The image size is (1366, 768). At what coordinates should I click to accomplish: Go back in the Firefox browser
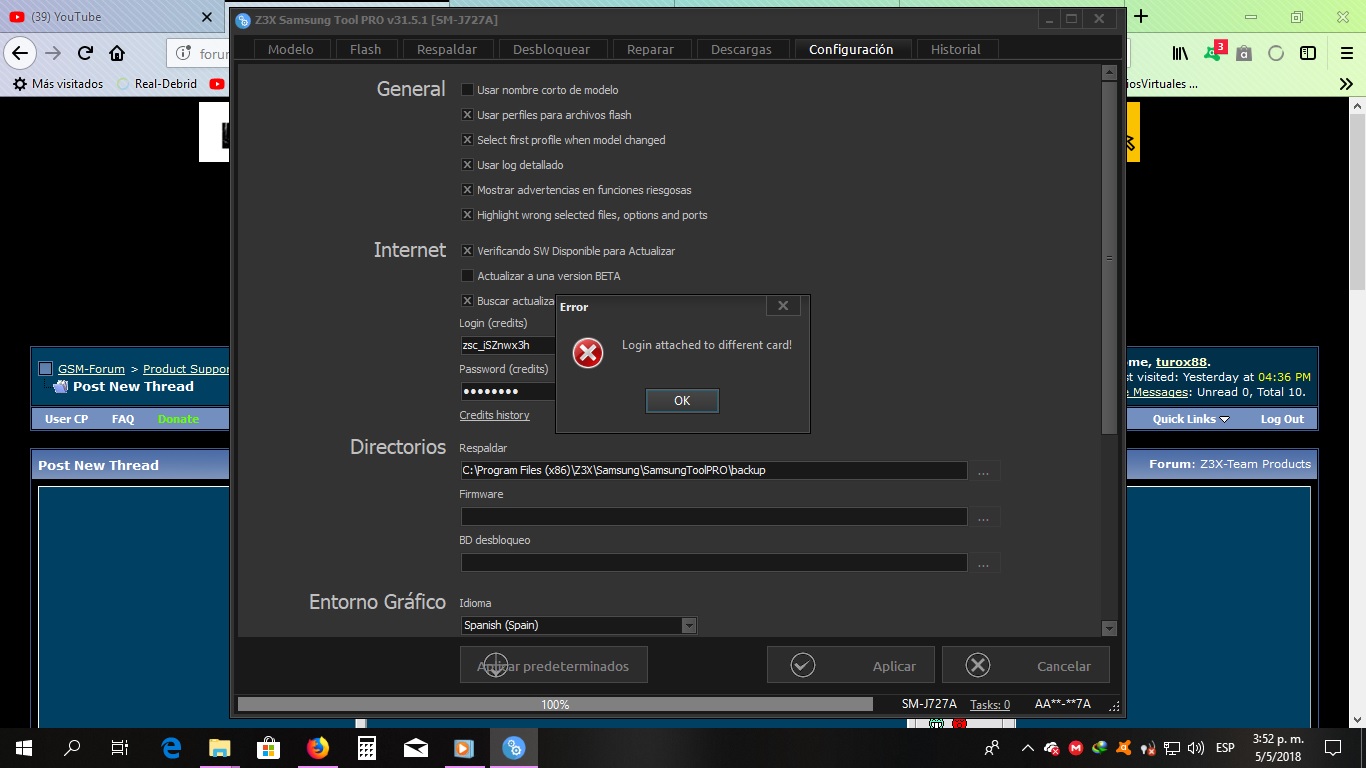pos(21,53)
